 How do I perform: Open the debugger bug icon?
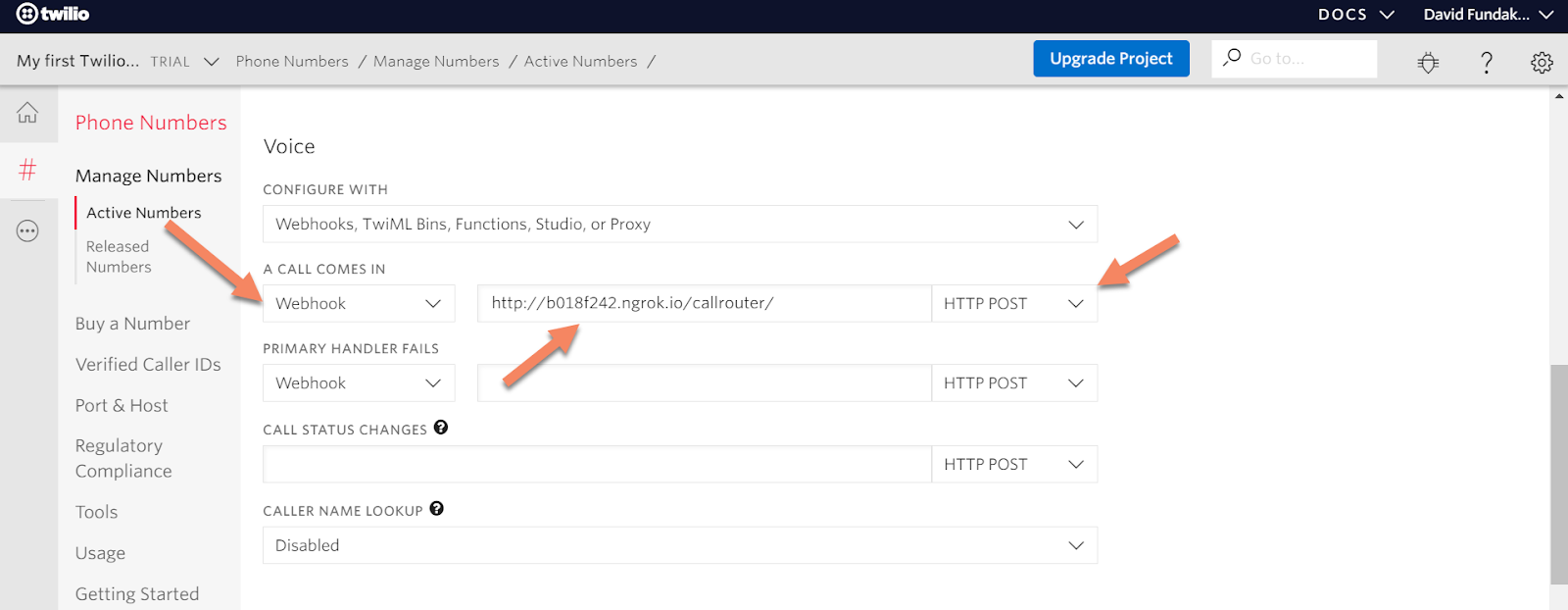coord(1428,63)
